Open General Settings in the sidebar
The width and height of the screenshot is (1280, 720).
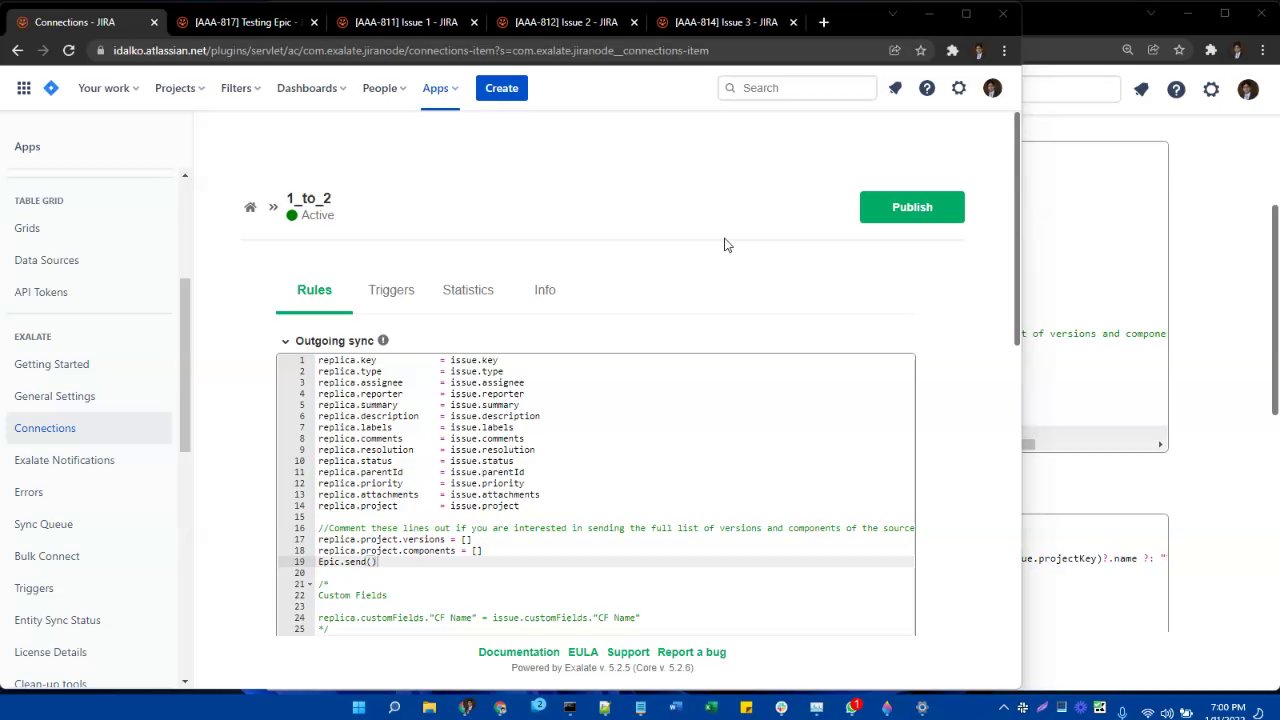tap(55, 396)
